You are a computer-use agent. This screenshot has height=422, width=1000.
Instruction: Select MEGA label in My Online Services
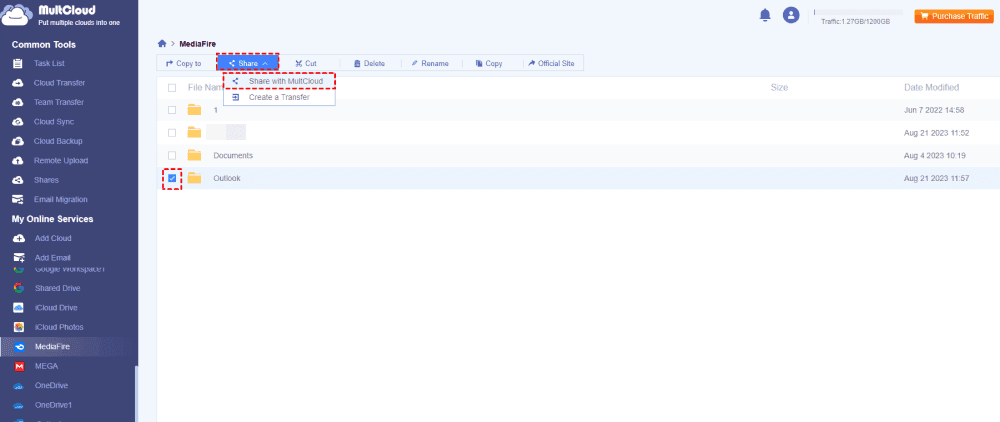pyautogui.click(x=47, y=367)
